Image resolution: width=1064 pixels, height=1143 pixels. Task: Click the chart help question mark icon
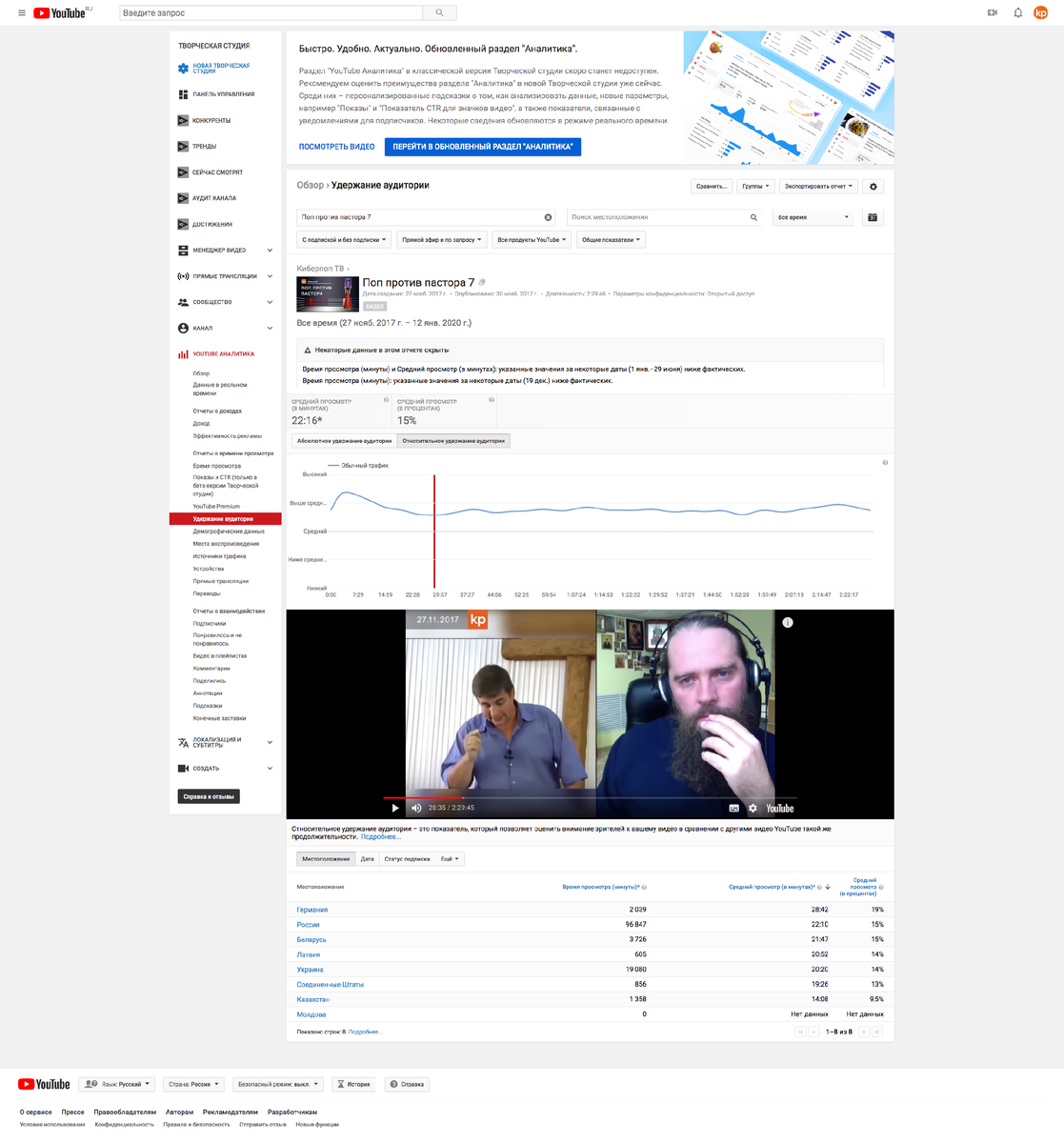click(885, 463)
